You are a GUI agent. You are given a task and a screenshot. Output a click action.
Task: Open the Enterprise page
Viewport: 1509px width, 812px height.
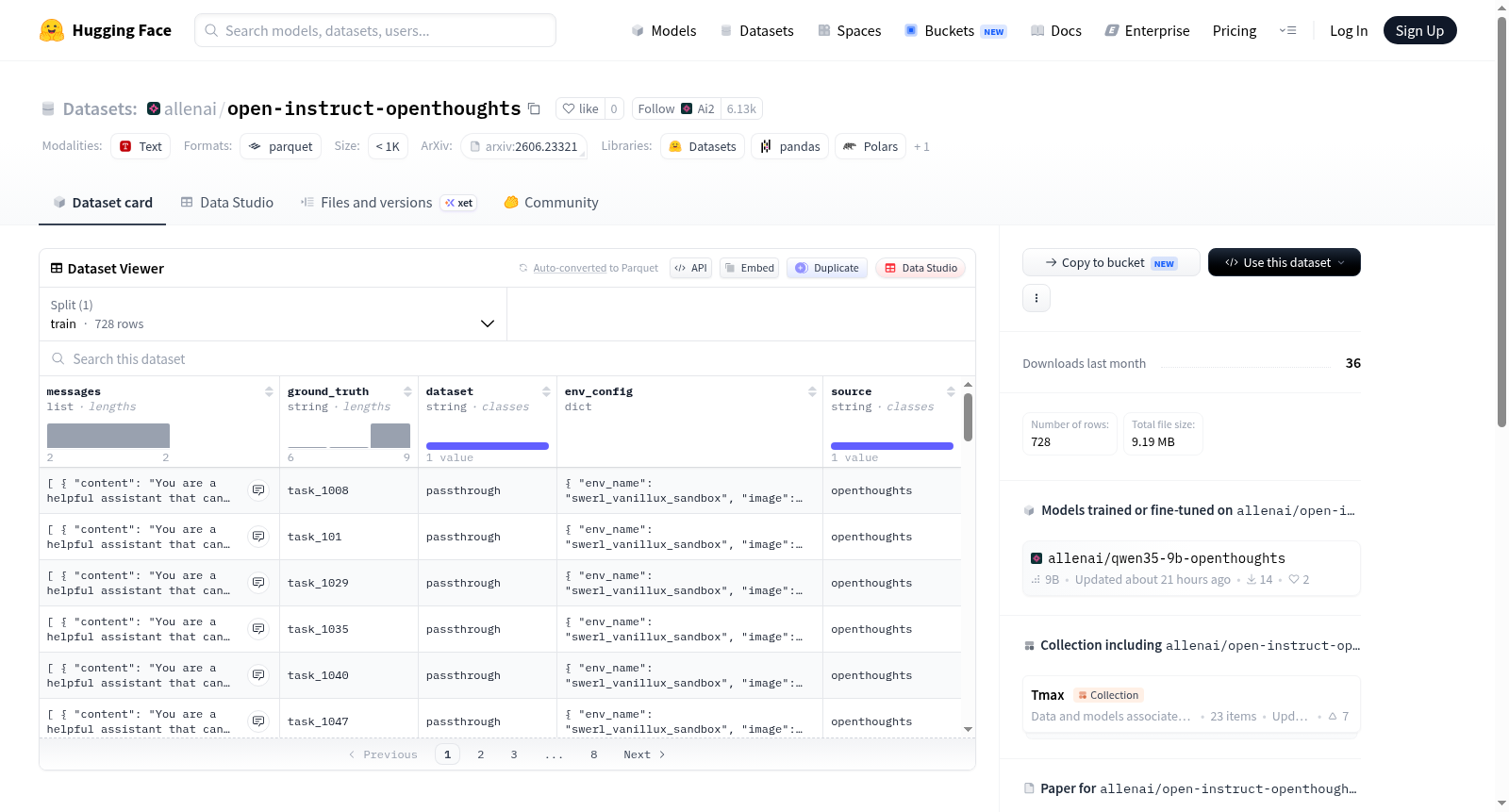[1147, 30]
